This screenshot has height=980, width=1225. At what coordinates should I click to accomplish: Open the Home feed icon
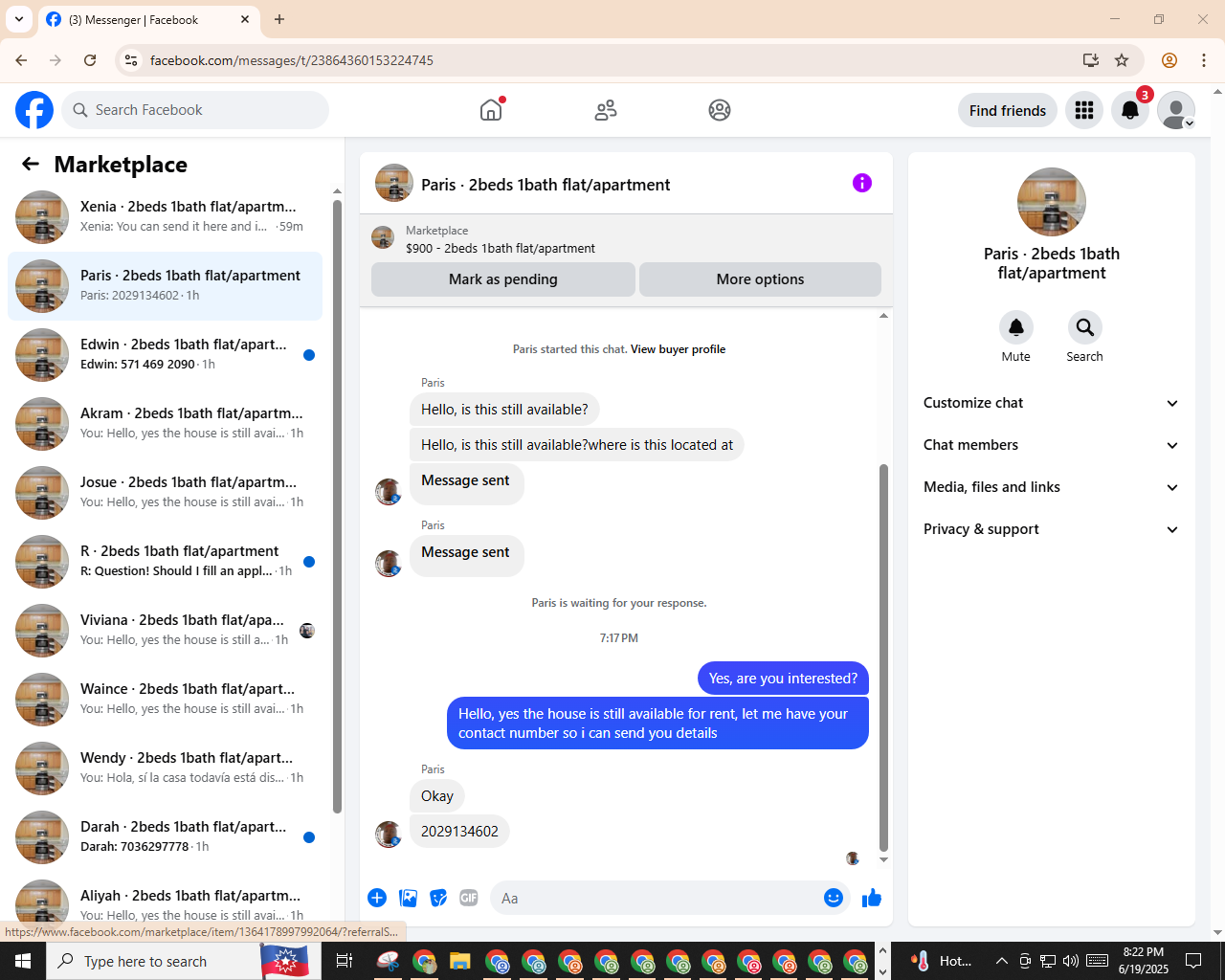tap(491, 110)
